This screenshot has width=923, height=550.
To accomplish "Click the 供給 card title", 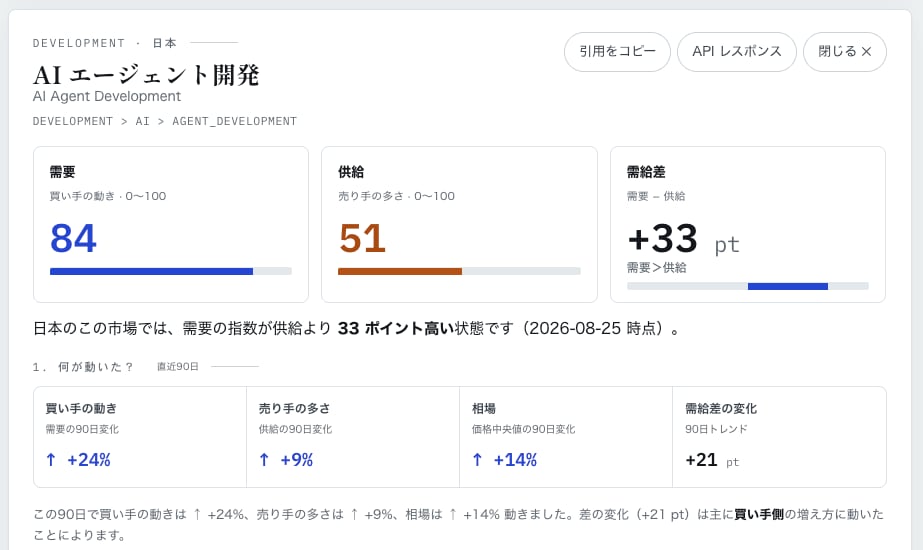I will click(x=351, y=172).
